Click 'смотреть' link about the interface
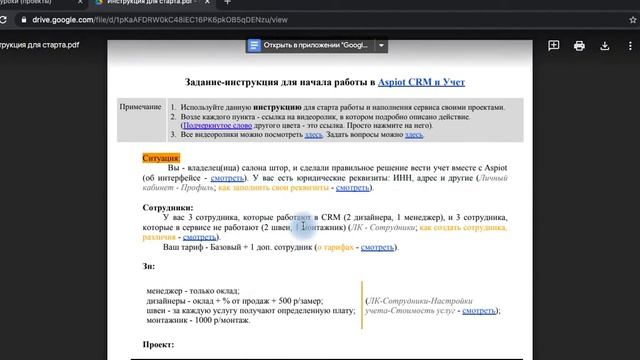The width and height of the screenshot is (640, 360). (227, 178)
